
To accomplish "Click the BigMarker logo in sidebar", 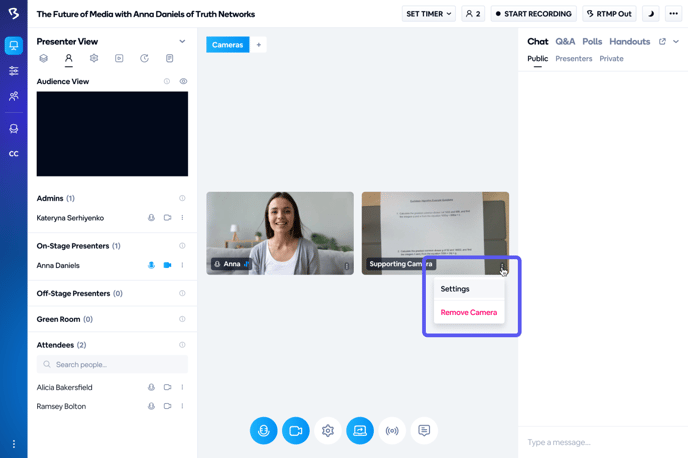I will pyautogui.click(x=14, y=14).
